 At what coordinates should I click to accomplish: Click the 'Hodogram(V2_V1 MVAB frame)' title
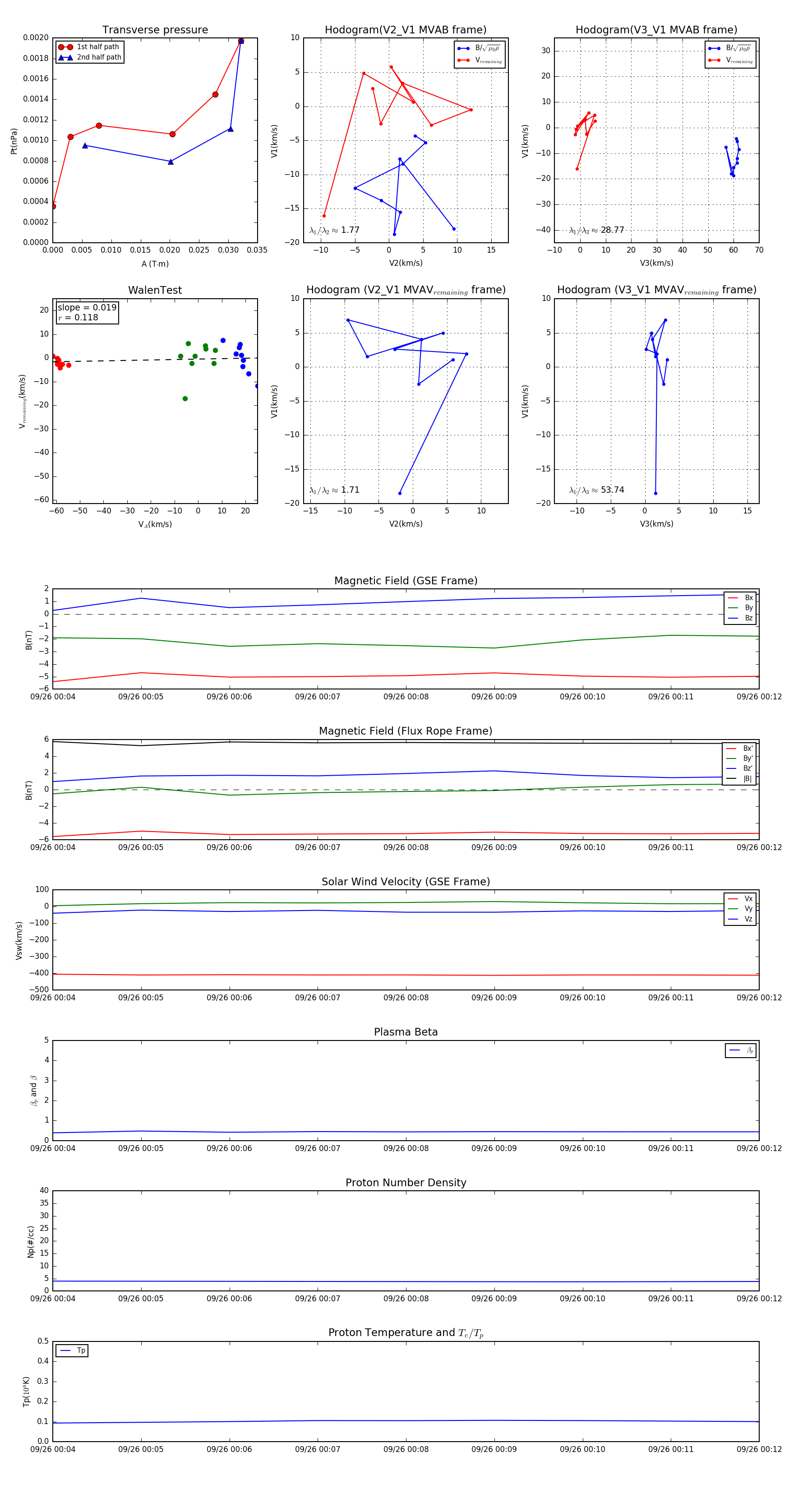[x=406, y=29]
